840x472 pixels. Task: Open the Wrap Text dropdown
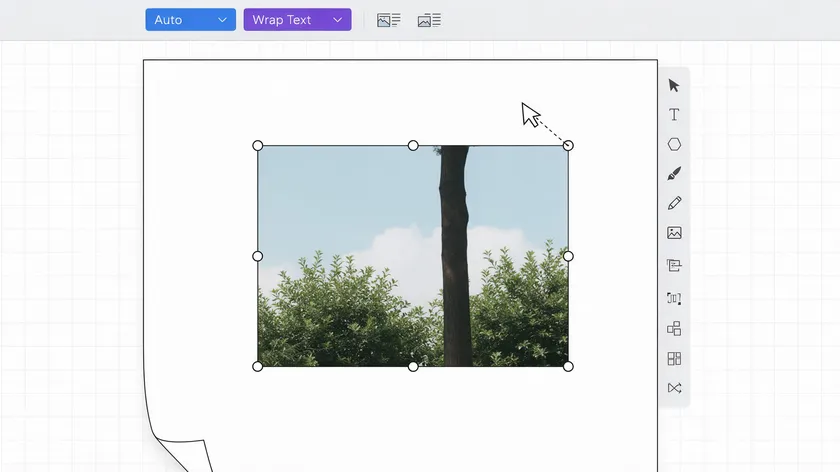coord(297,20)
